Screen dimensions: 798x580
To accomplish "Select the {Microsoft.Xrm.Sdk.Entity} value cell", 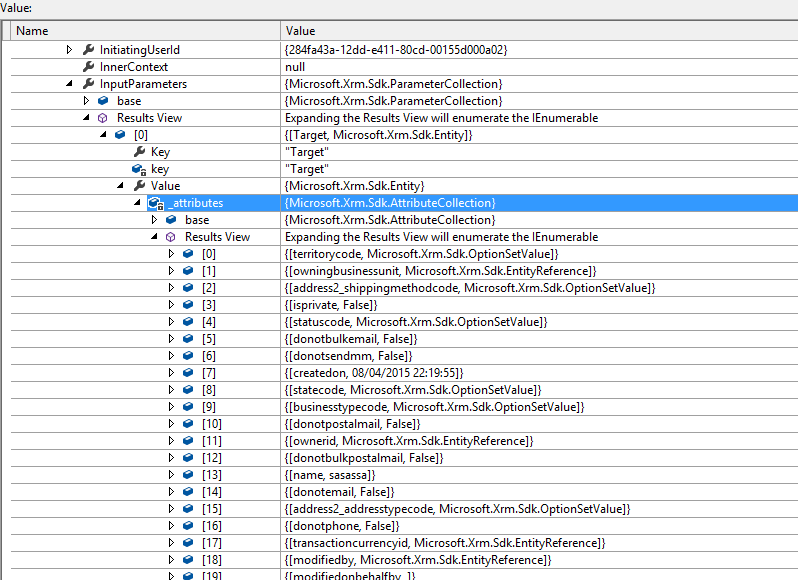I will [355, 186].
